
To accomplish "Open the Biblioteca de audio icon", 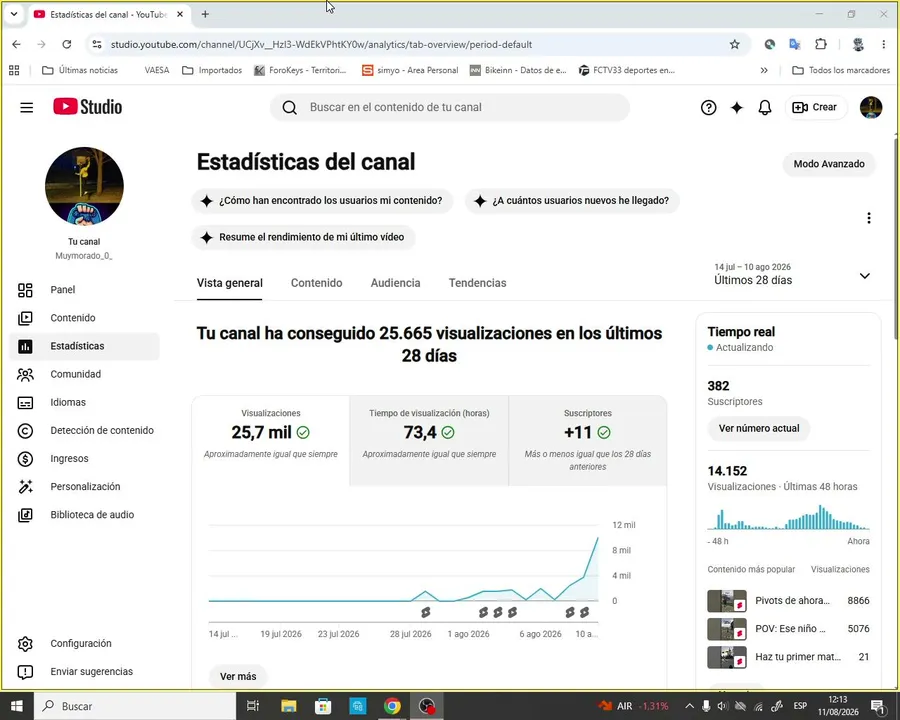I will coord(25,515).
